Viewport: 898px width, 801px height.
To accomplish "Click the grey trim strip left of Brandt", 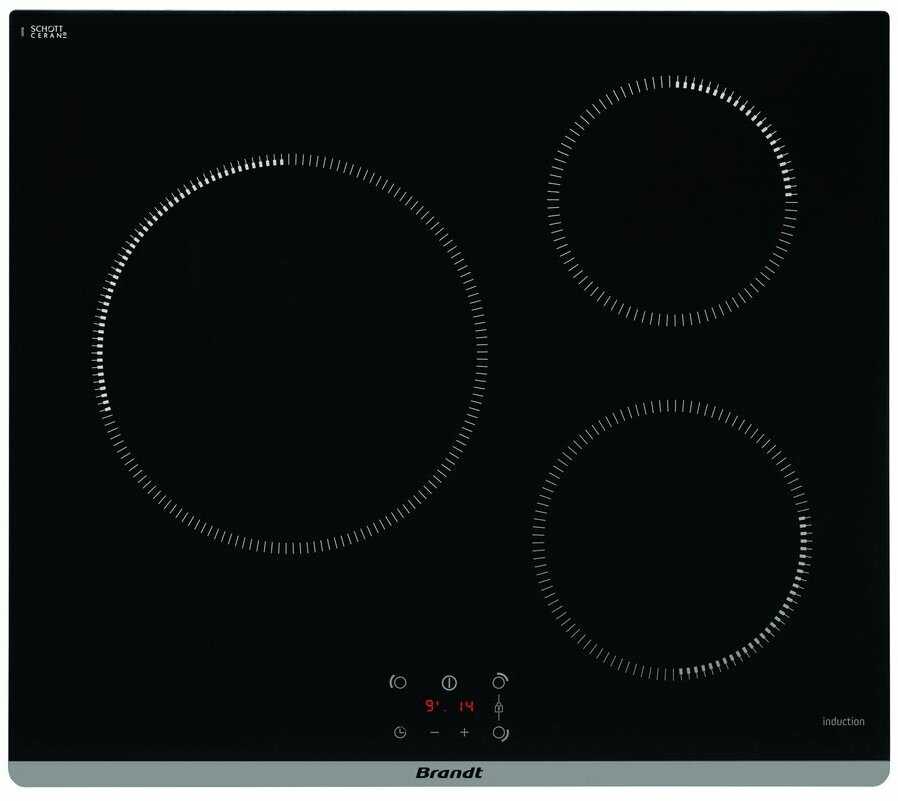I will (200, 773).
